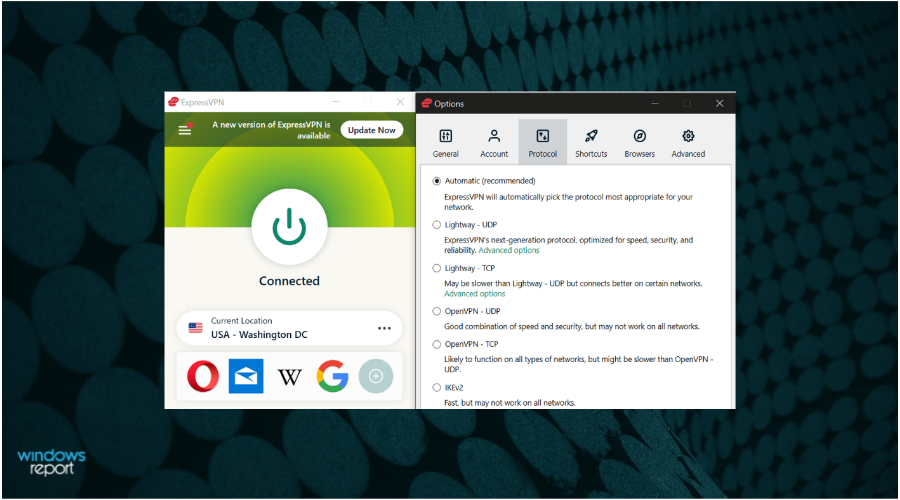Open the Google shortcut

click(x=332, y=376)
